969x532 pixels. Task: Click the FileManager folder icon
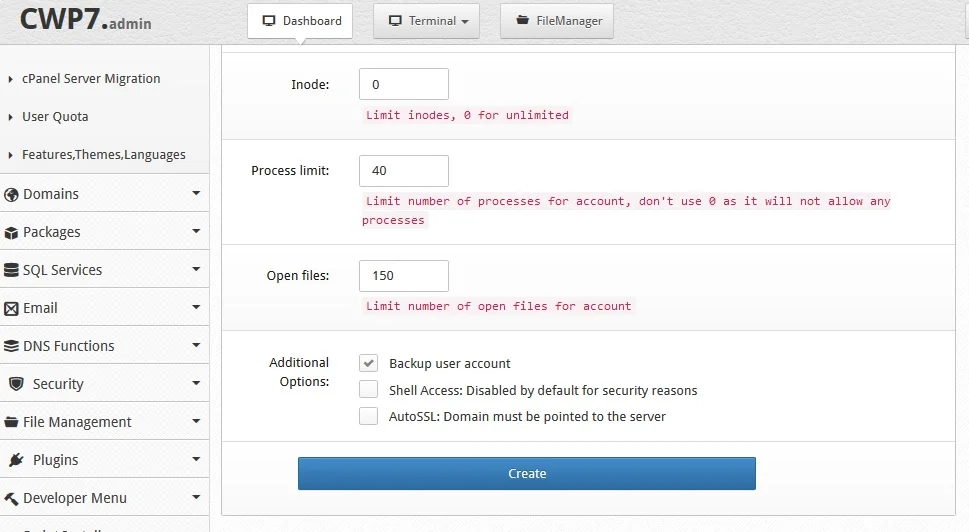pos(522,20)
